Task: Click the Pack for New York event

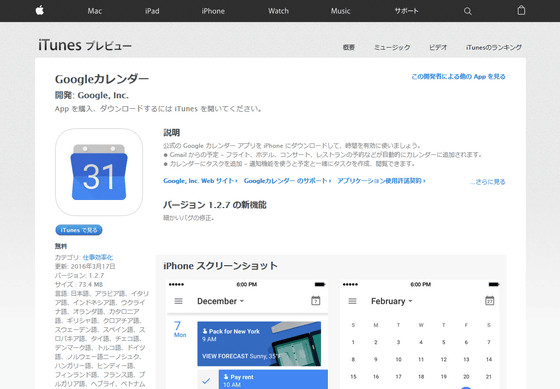Action: pyautogui.click(x=259, y=343)
